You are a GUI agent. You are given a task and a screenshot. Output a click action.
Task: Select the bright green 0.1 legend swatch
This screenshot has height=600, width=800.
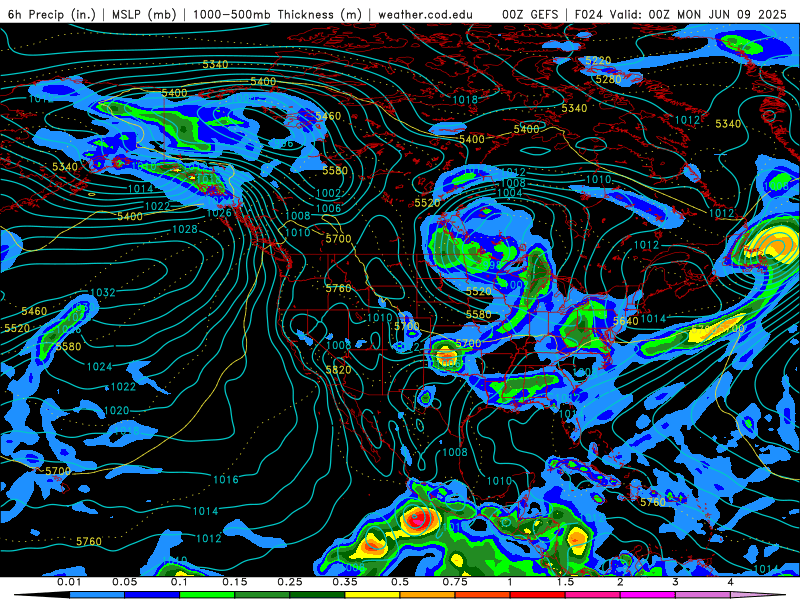click(x=207, y=595)
